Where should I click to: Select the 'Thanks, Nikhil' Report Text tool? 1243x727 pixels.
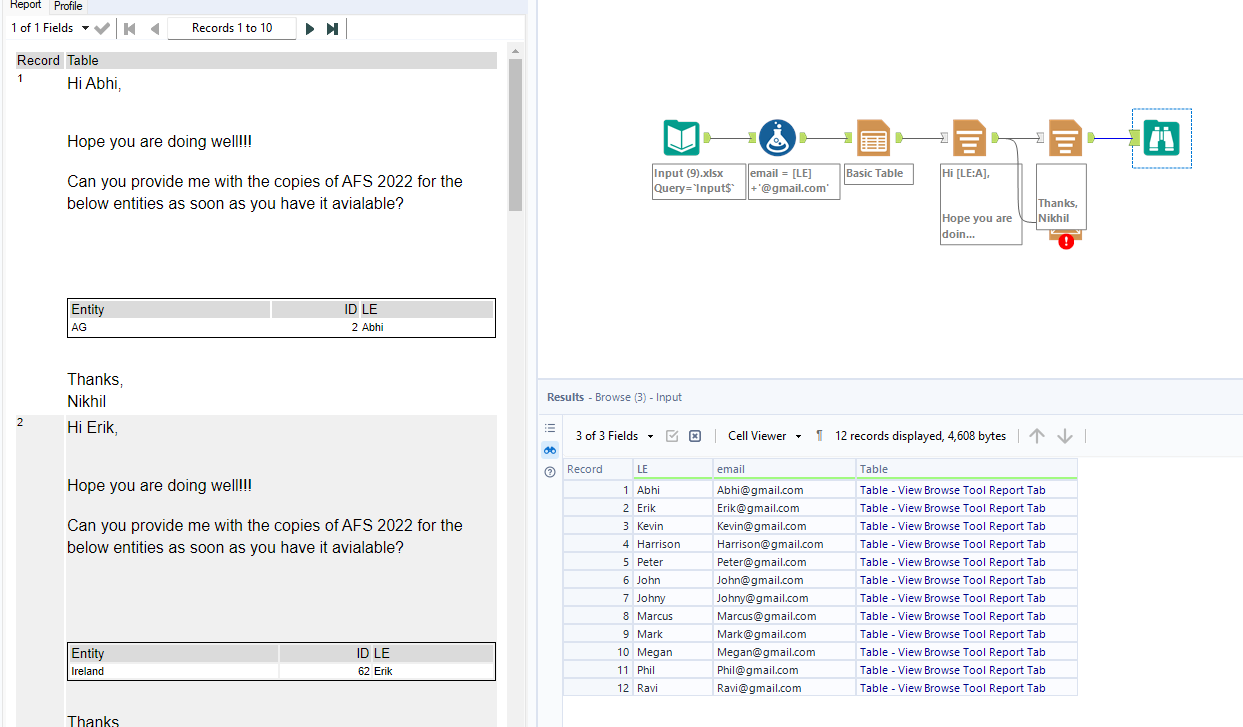pos(1064,138)
